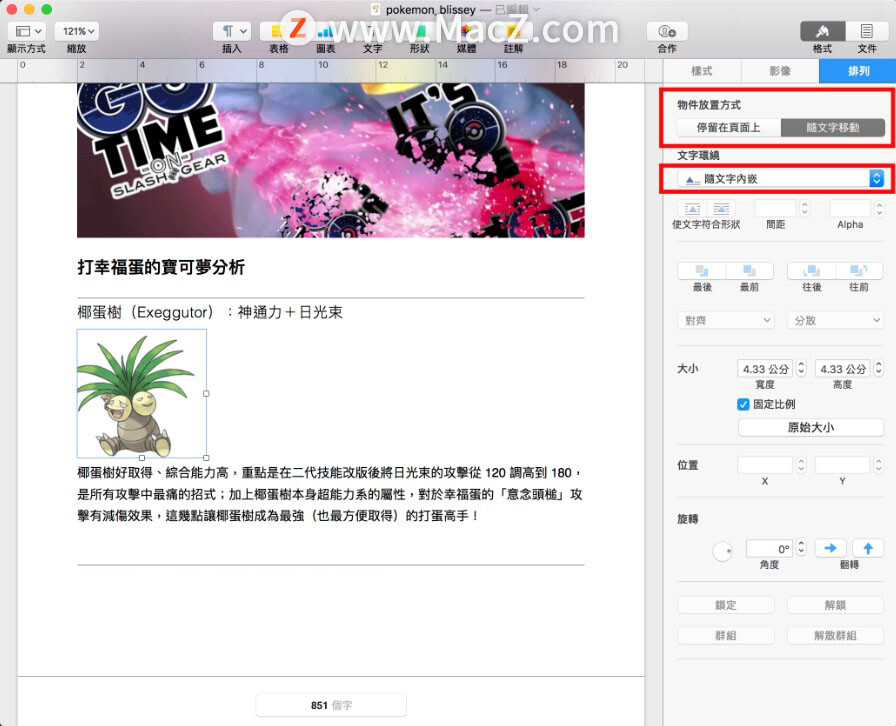Toggle the 固定比例 constrain proportions checkbox
Viewport: 896px width, 726px height.
743,404
